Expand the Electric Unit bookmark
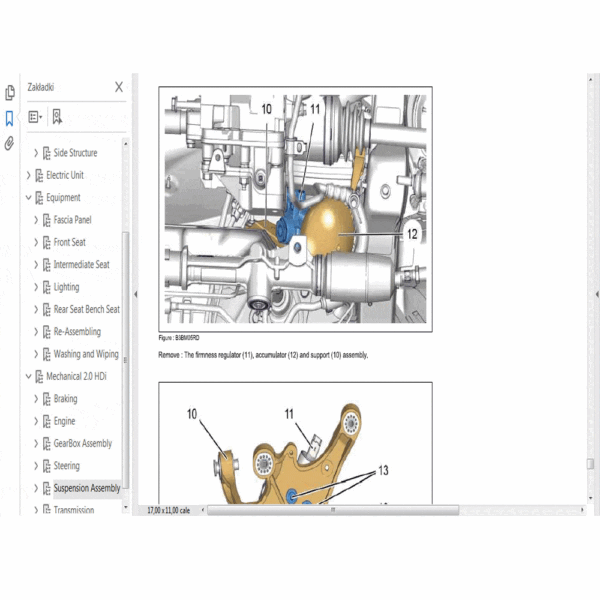600x600 pixels. click(x=28, y=175)
